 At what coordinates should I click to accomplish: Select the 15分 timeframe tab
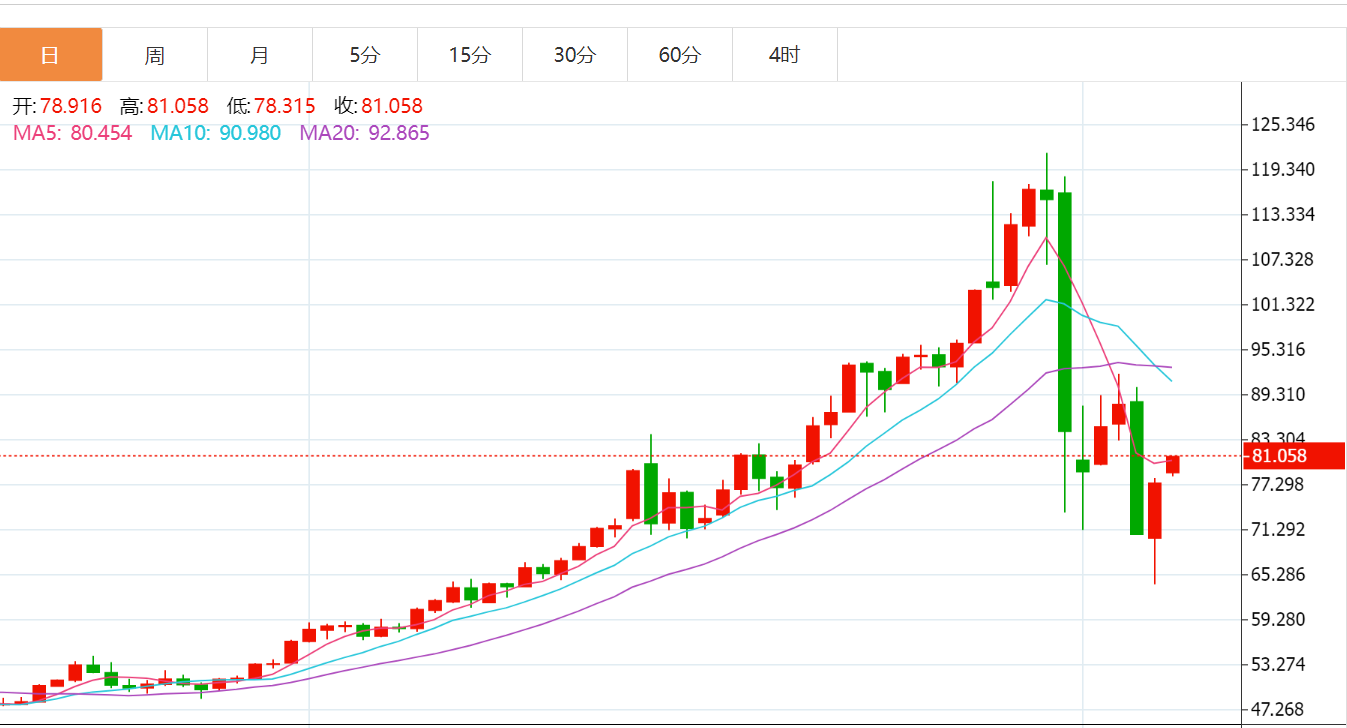tap(470, 55)
